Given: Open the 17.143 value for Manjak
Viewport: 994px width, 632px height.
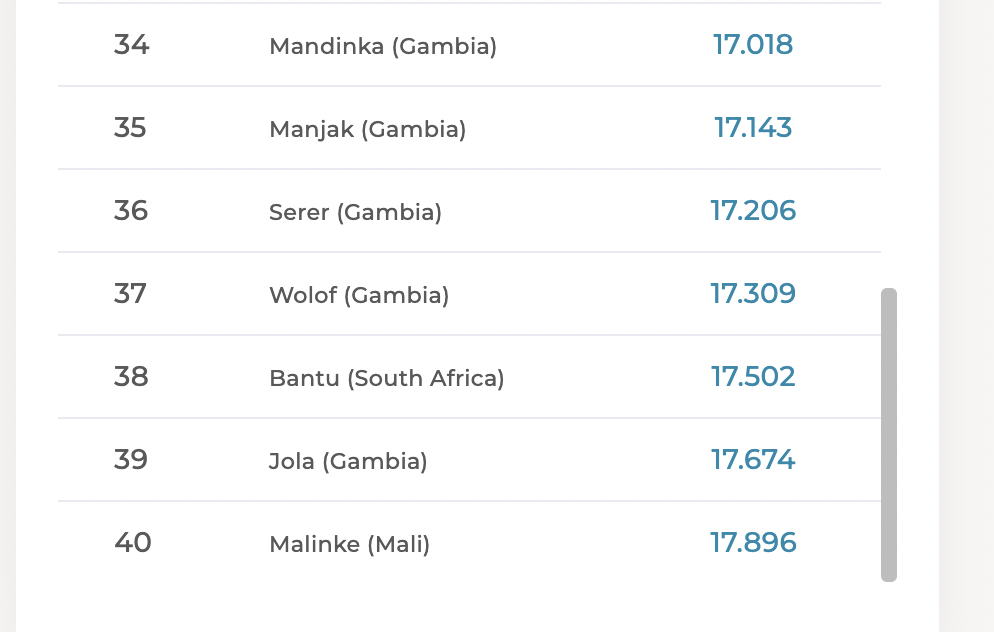Looking at the screenshot, I should pyautogui.click(x=752, y=127).
